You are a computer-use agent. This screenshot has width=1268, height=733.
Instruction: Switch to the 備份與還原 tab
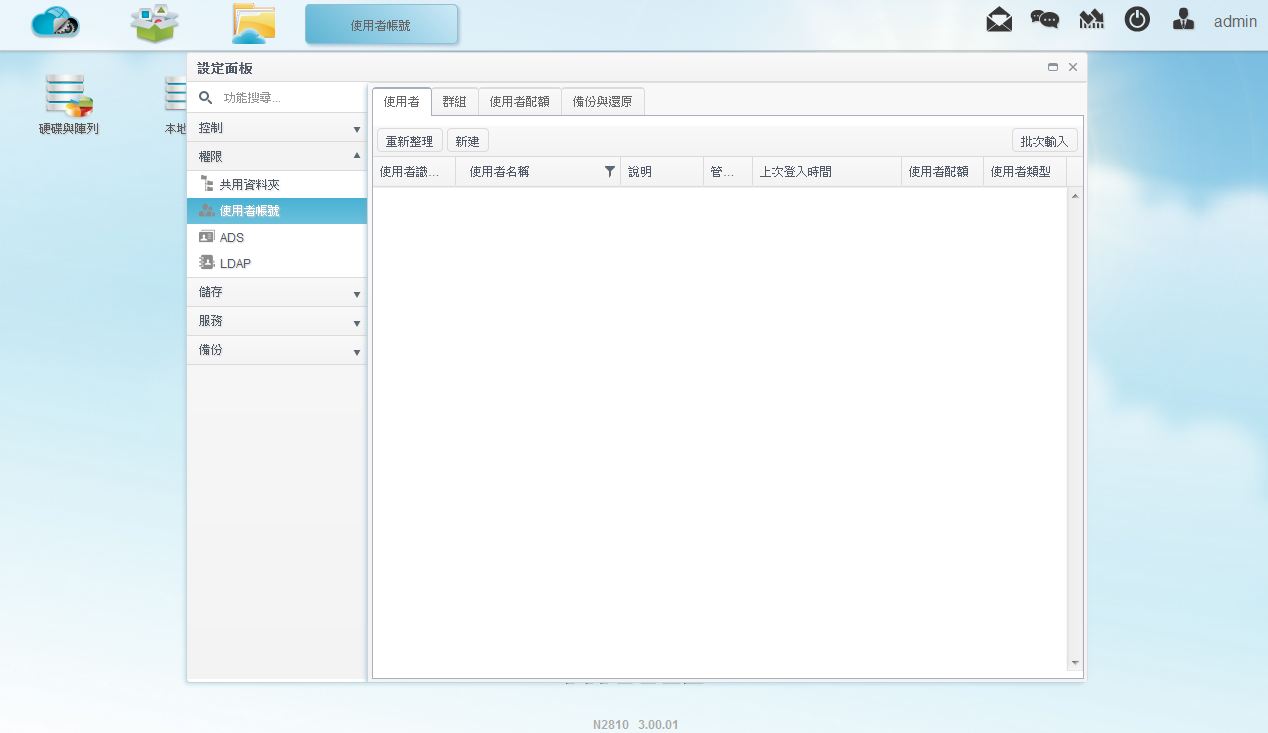(603, 102)
